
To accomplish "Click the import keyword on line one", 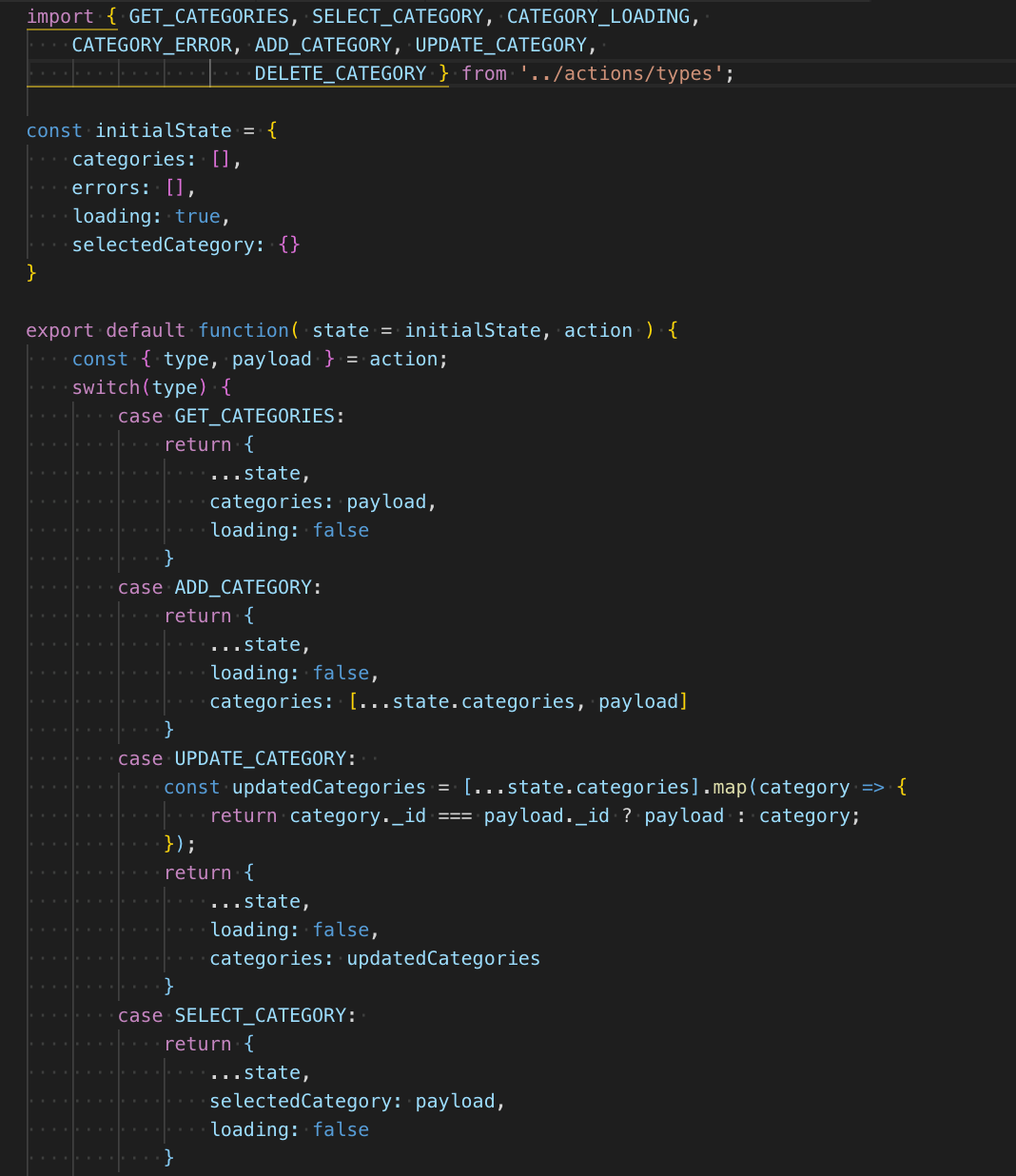I will [60, 16].
